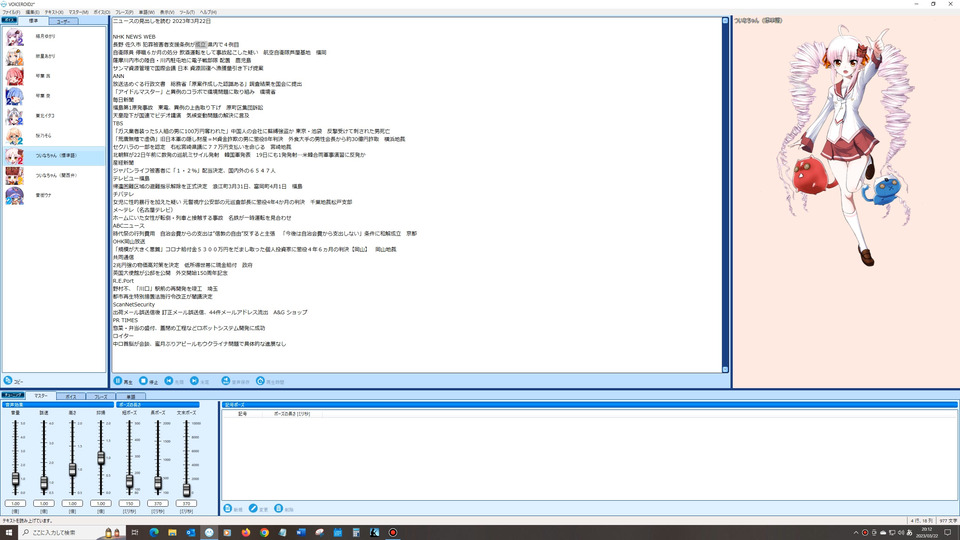Viewport: 960px width, 540px height.
Task: Click the 'NHK NEWS WEB' line in editor
Action: tap(133, 37)
